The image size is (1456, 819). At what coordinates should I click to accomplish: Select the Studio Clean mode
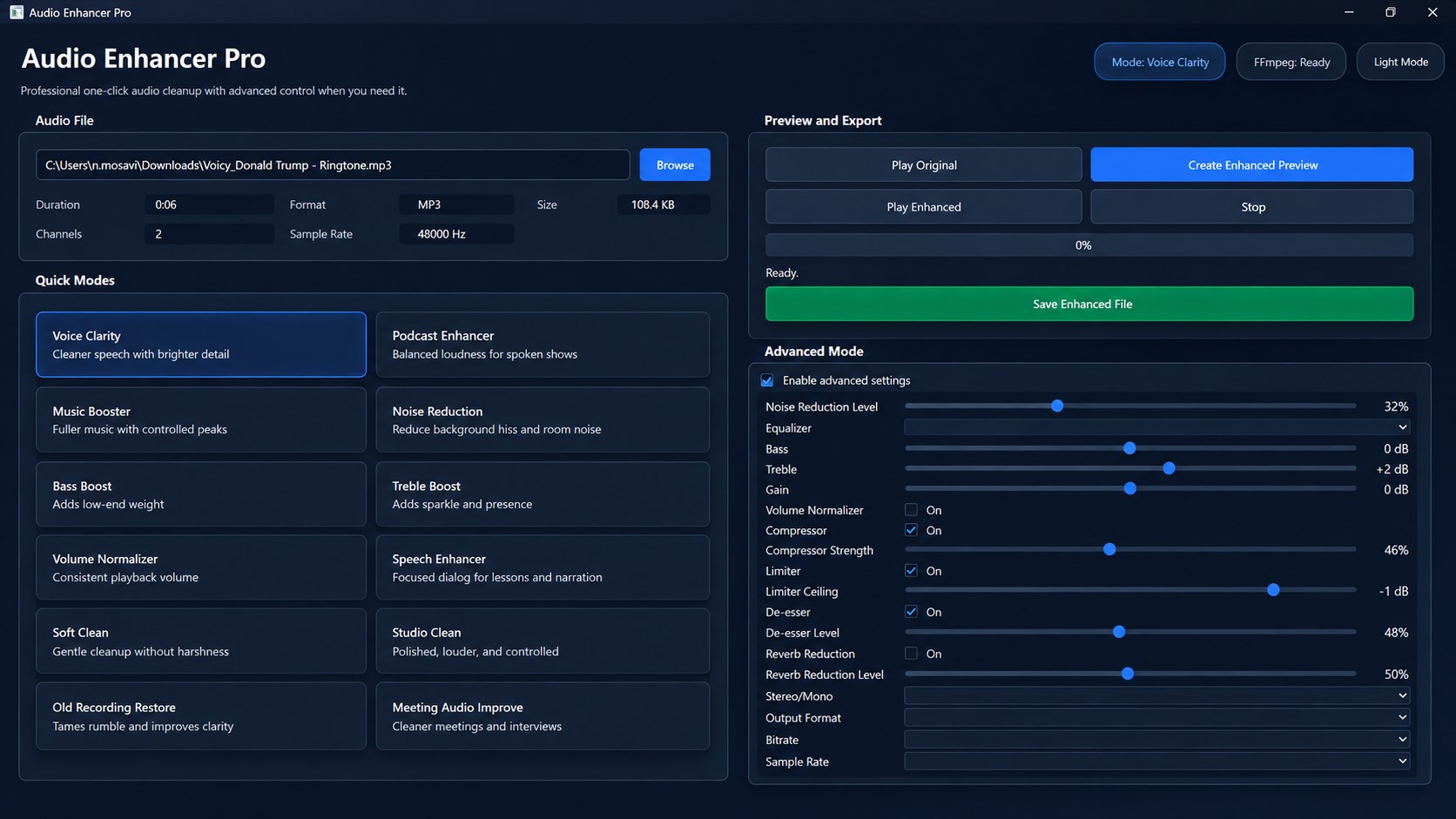coord(543,641)
